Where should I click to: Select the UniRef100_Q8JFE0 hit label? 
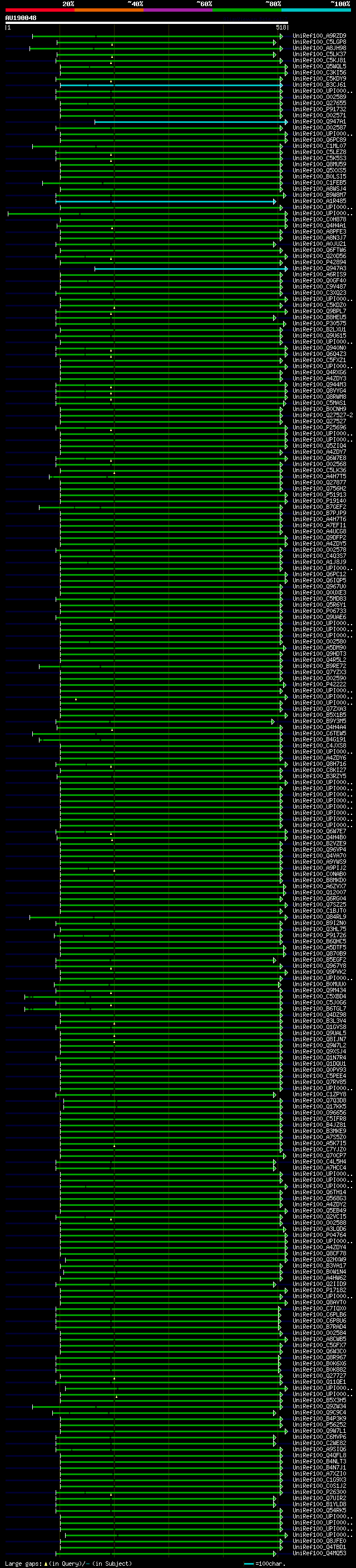coord(319,1541)
